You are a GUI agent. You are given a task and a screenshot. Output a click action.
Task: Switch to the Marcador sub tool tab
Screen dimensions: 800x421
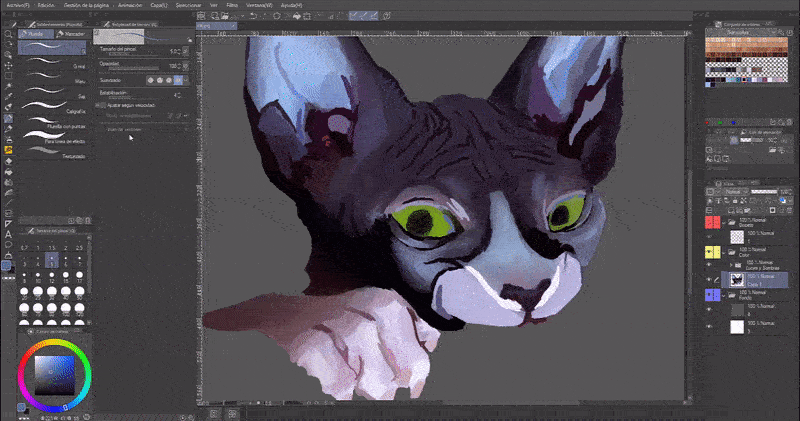click(71, 34)
